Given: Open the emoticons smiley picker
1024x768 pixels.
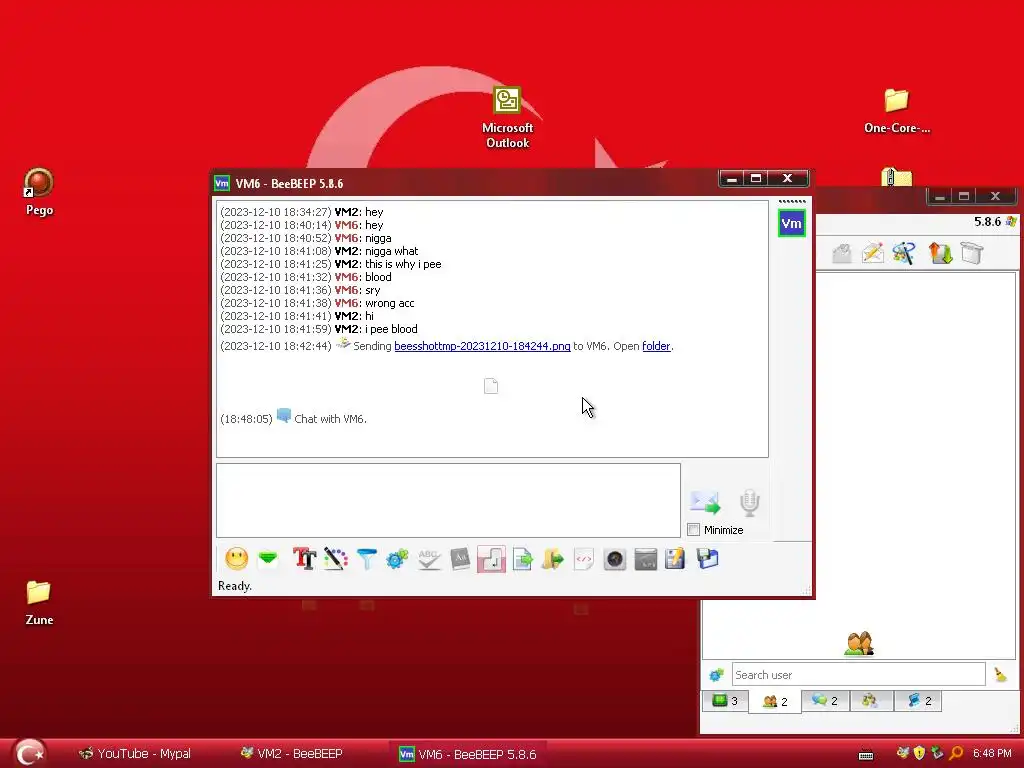Looking at the screenshot, I should coord(236,559).
